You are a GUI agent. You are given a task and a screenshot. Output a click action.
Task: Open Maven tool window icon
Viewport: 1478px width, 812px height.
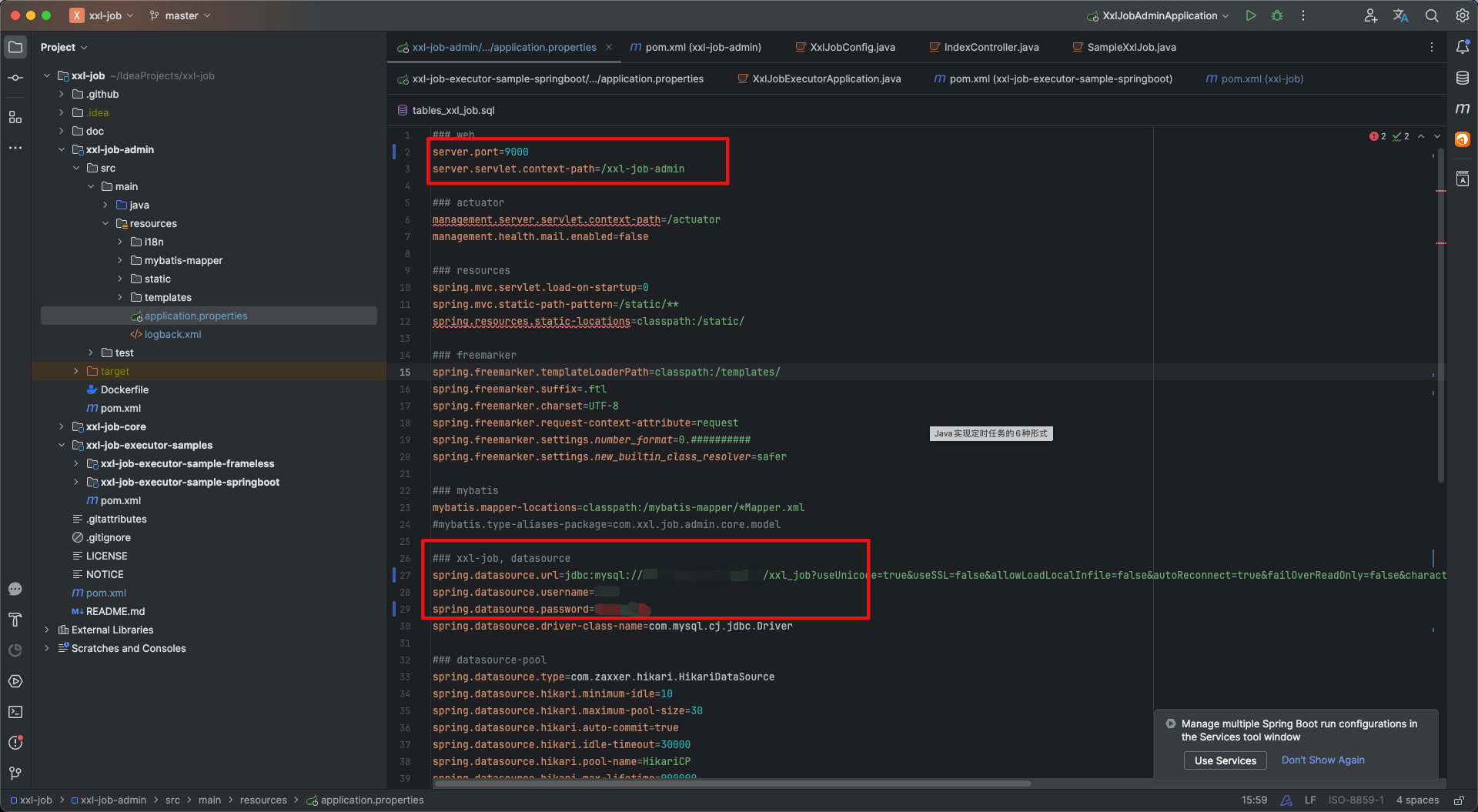[1463, 109]
